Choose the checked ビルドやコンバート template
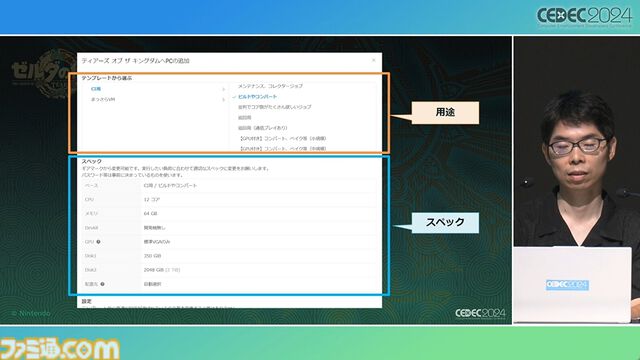The height and width of the screenshot is (360, 640). (257, 97)
